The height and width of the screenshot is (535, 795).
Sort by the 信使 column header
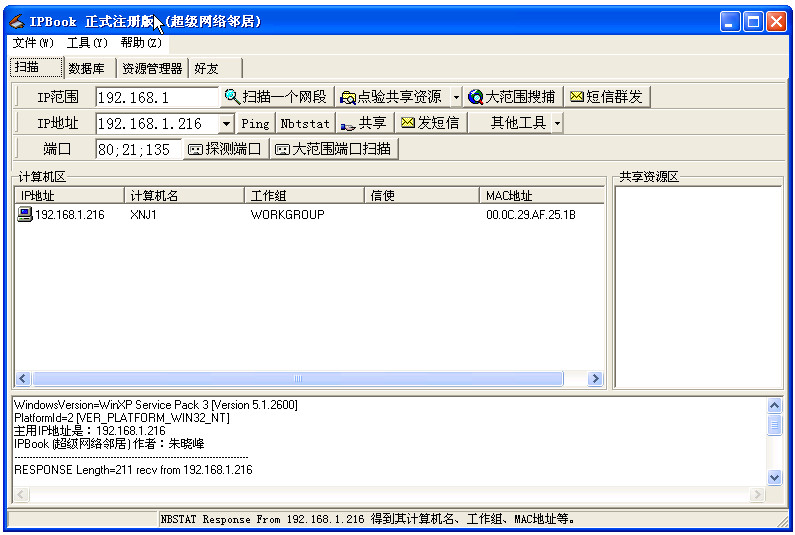422,195
